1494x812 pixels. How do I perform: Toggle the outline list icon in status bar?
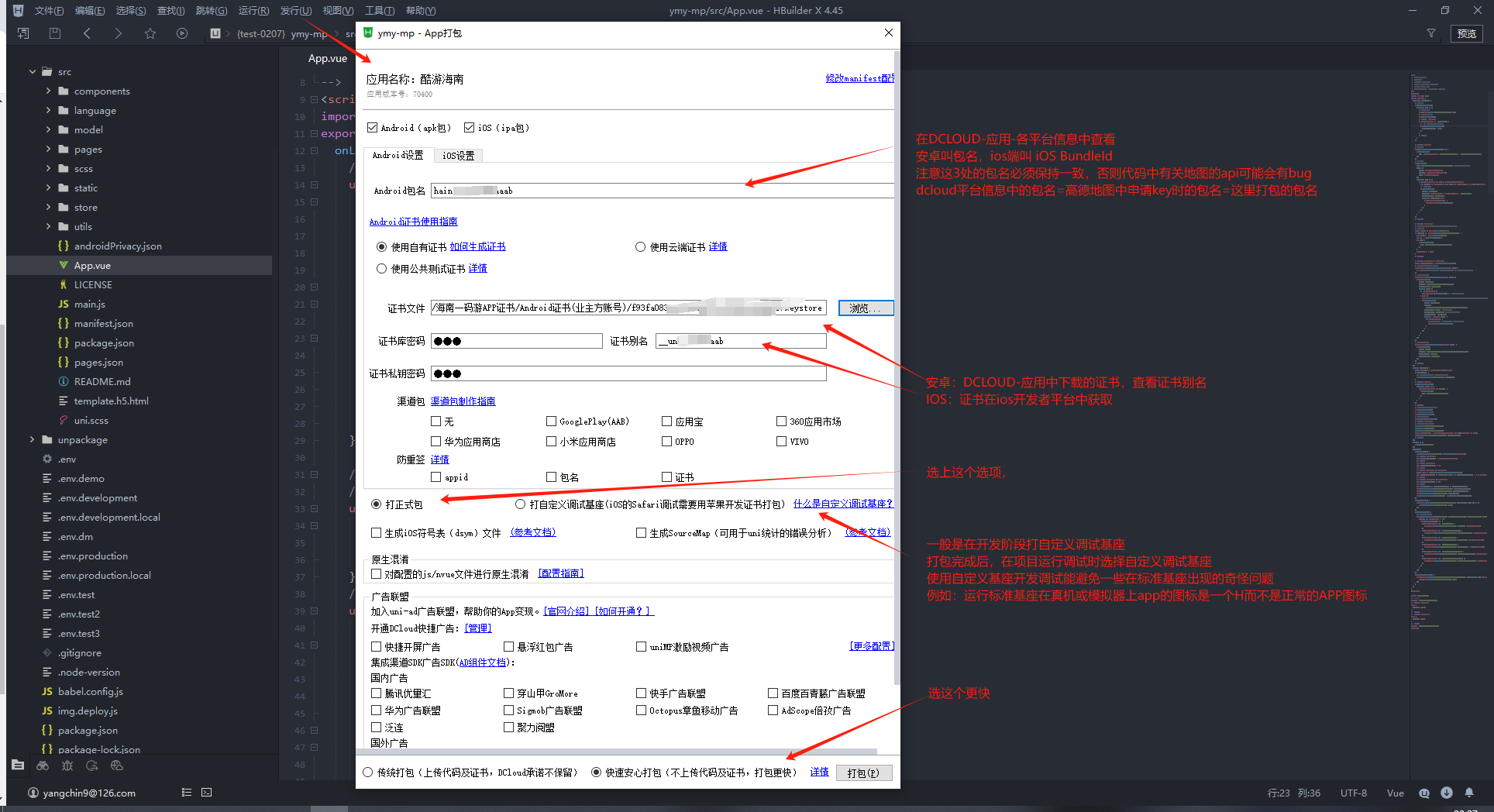tap(187, 793)
